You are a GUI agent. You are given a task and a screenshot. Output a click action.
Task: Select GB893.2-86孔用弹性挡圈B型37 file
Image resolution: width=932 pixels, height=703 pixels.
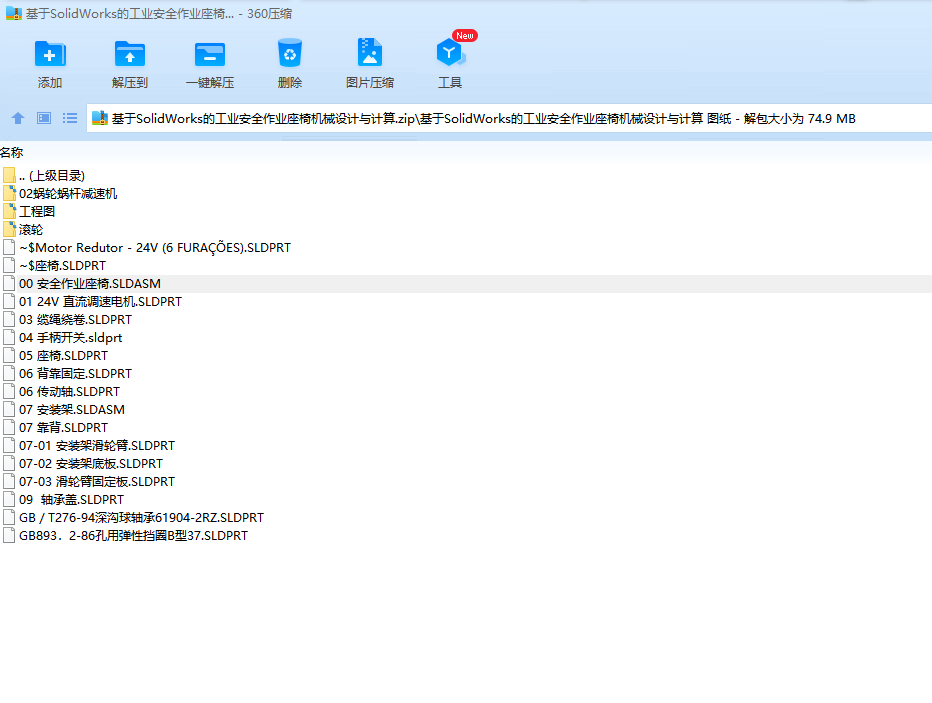(x=133, y=535)
